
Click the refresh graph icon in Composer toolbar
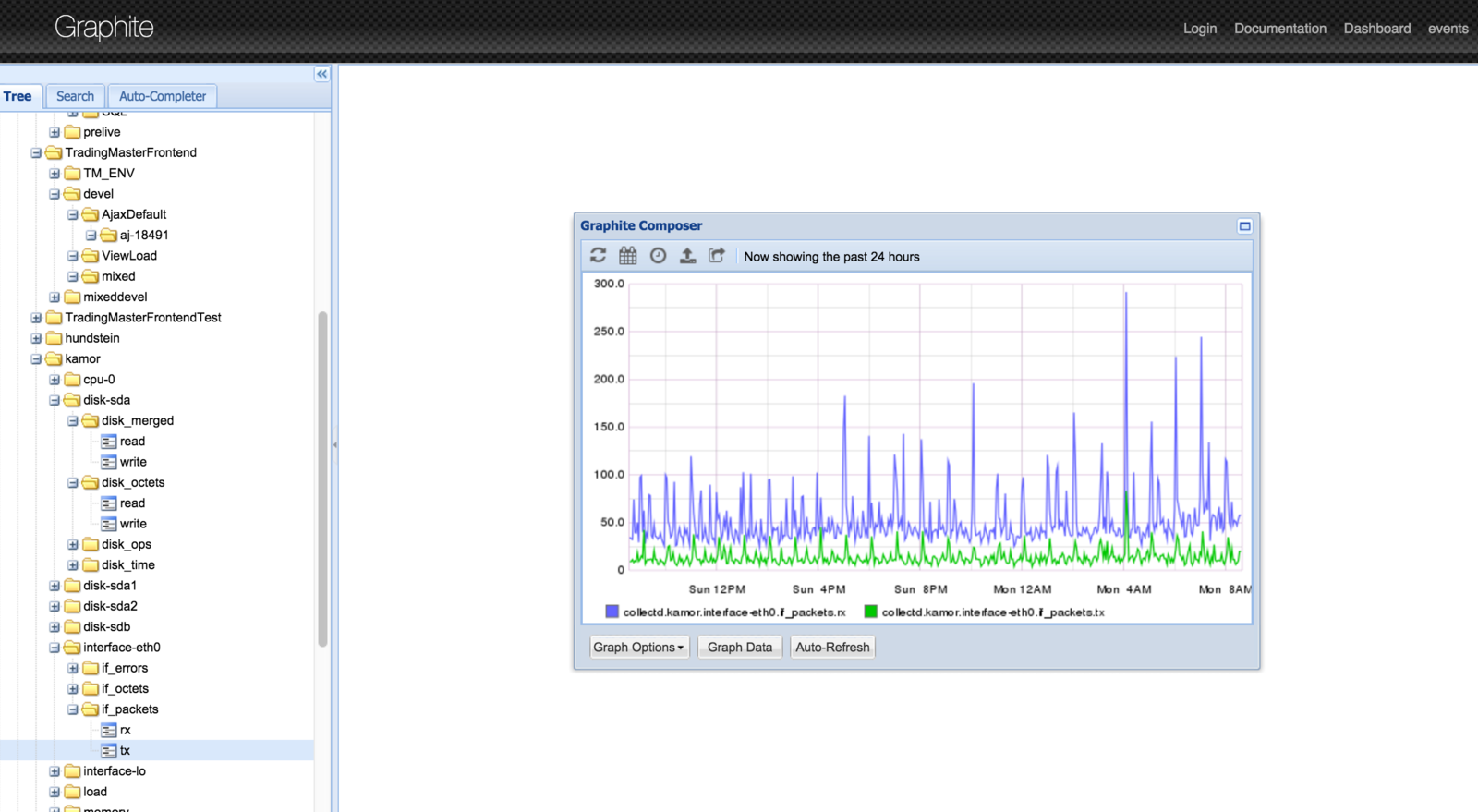(599, 256)
